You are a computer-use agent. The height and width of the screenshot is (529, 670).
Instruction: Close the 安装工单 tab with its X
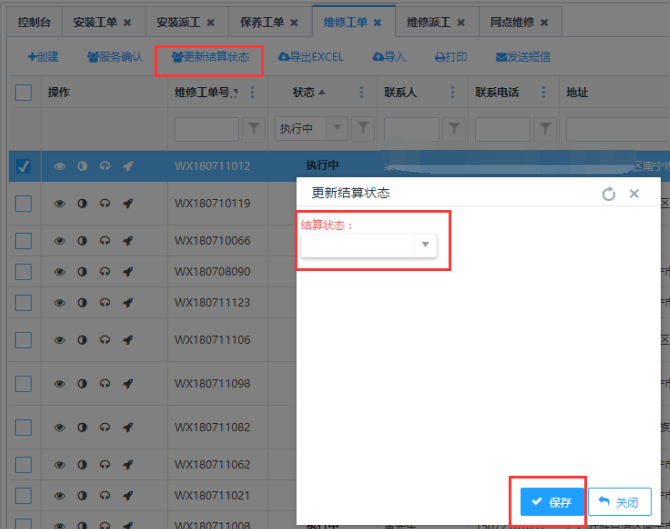click(x=127, y=21)
